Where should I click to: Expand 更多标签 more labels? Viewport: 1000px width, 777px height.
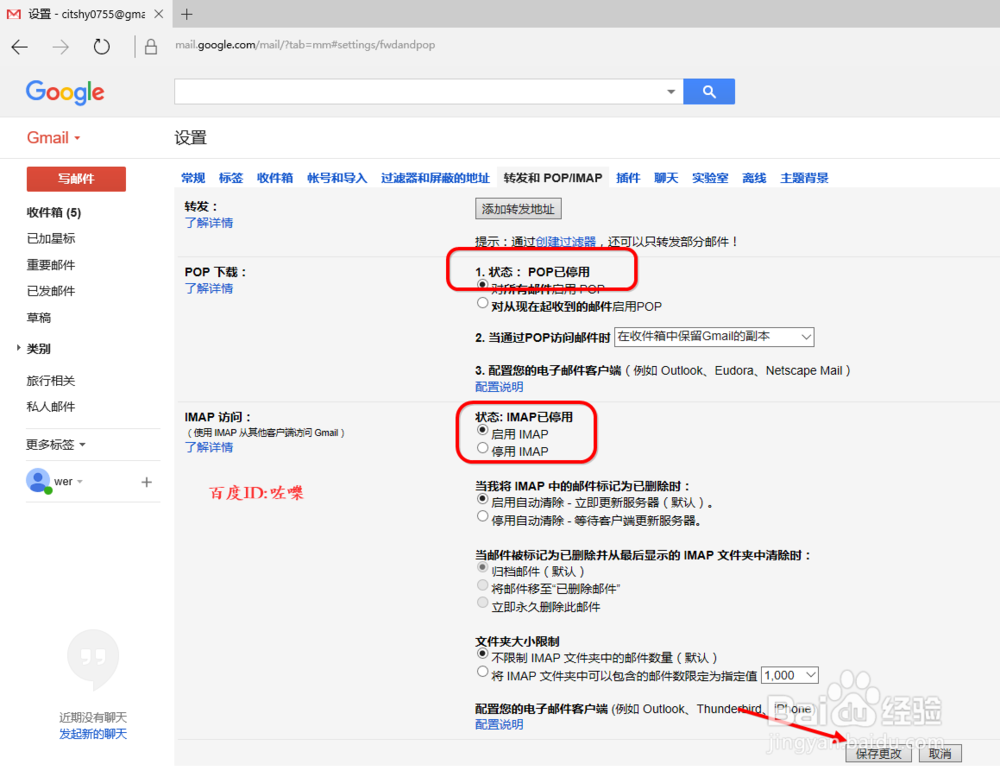[x=55, y=445]
